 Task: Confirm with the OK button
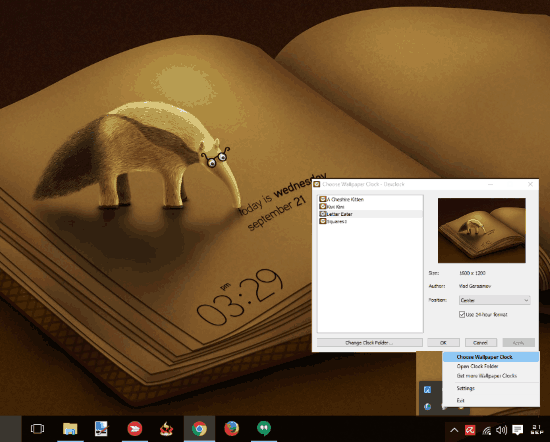click(443, 343)
